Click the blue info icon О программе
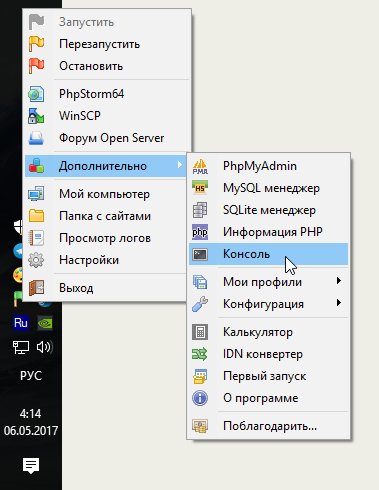The height and width of the screenshot is (490, 379). pyautogui.click(x=200, y=398)
